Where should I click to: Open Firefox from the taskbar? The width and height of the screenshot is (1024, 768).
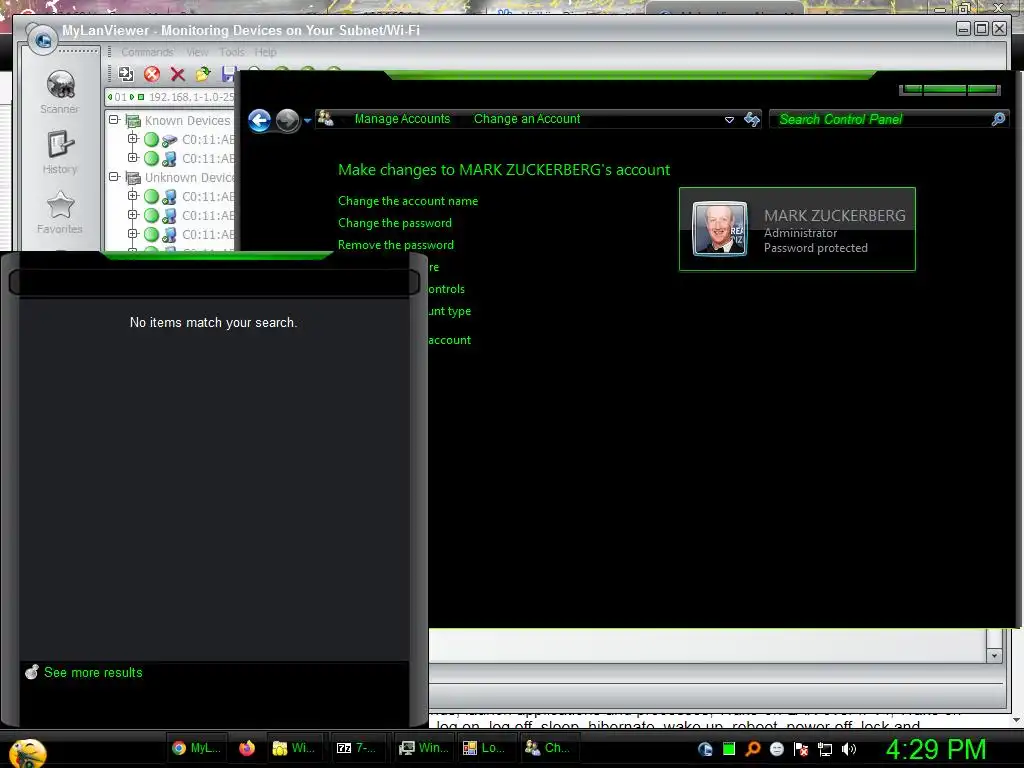(x=247, y=748)
